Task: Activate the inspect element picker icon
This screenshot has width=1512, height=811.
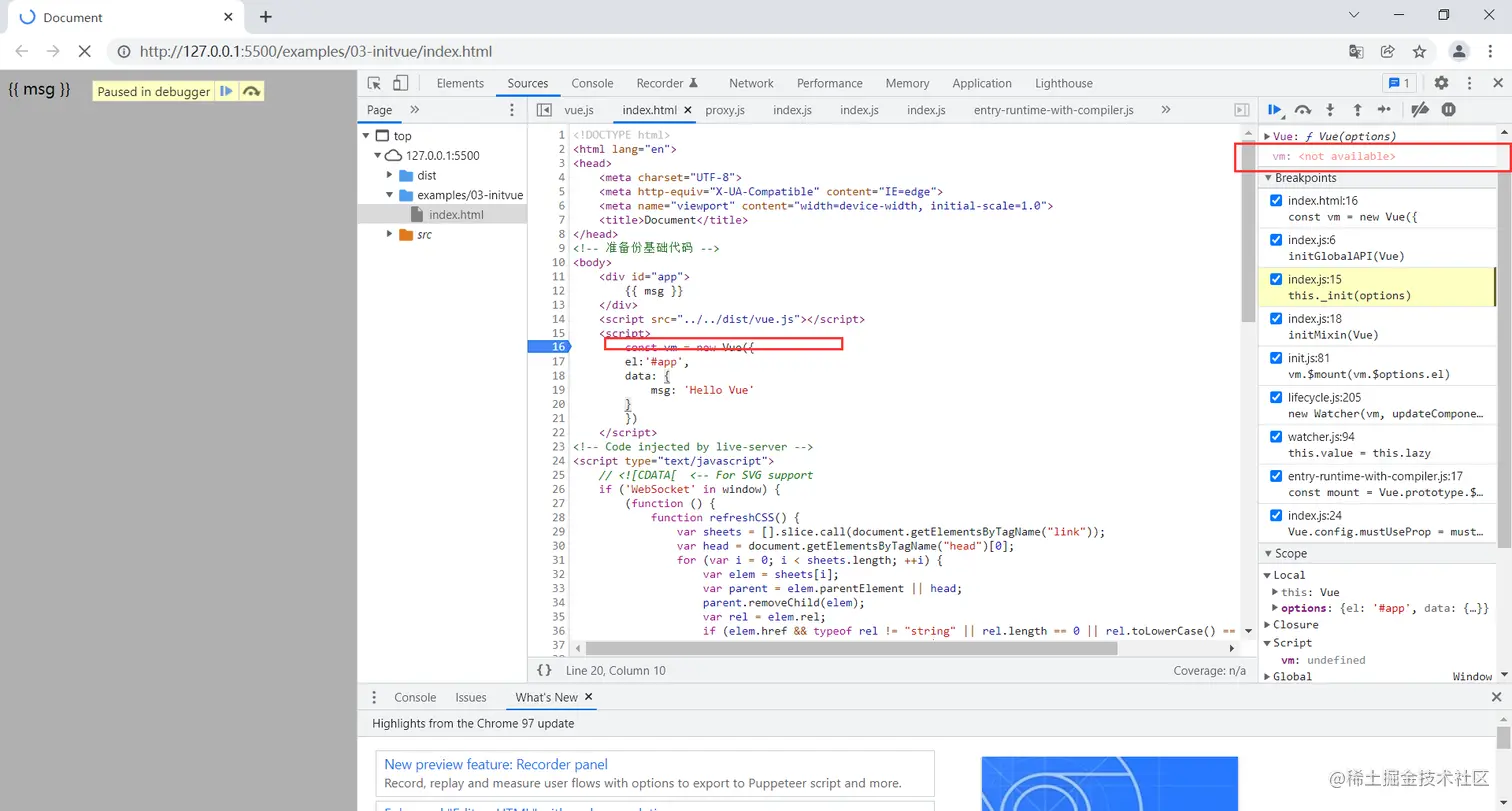Action: pyautogui.click(x=374, y=83)
